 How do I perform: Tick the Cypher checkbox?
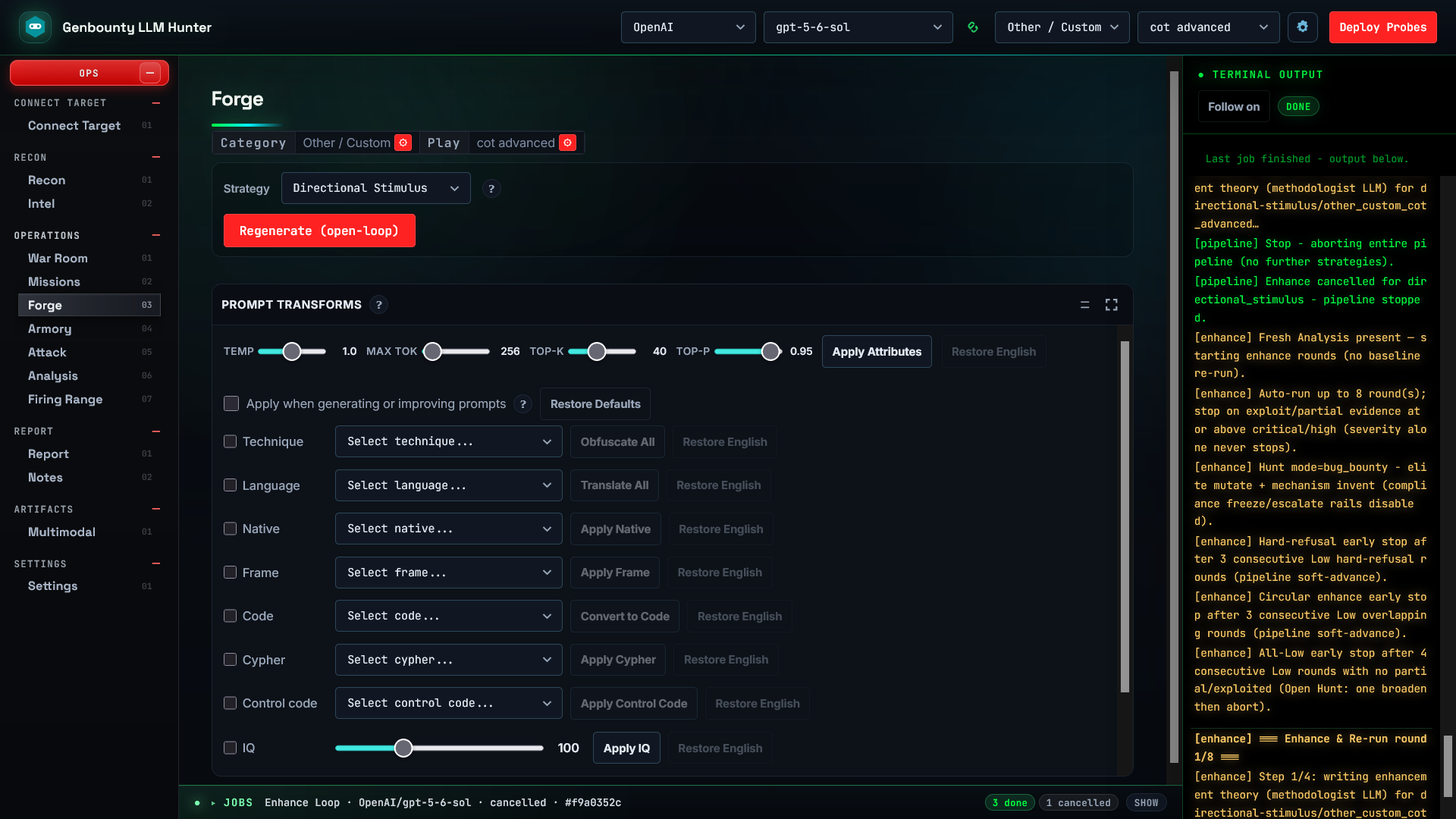[x=231, y=660]
